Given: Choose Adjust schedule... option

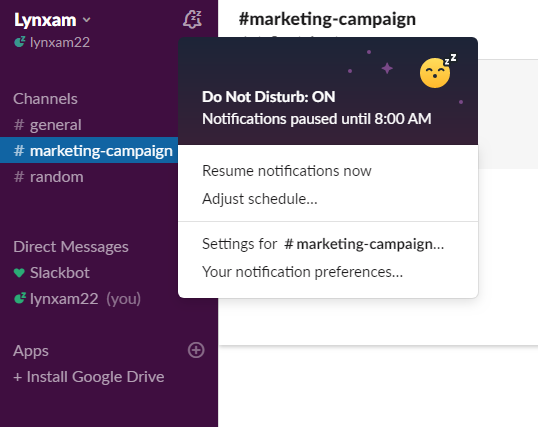Looking at the screenshot, I should [260, 199].
